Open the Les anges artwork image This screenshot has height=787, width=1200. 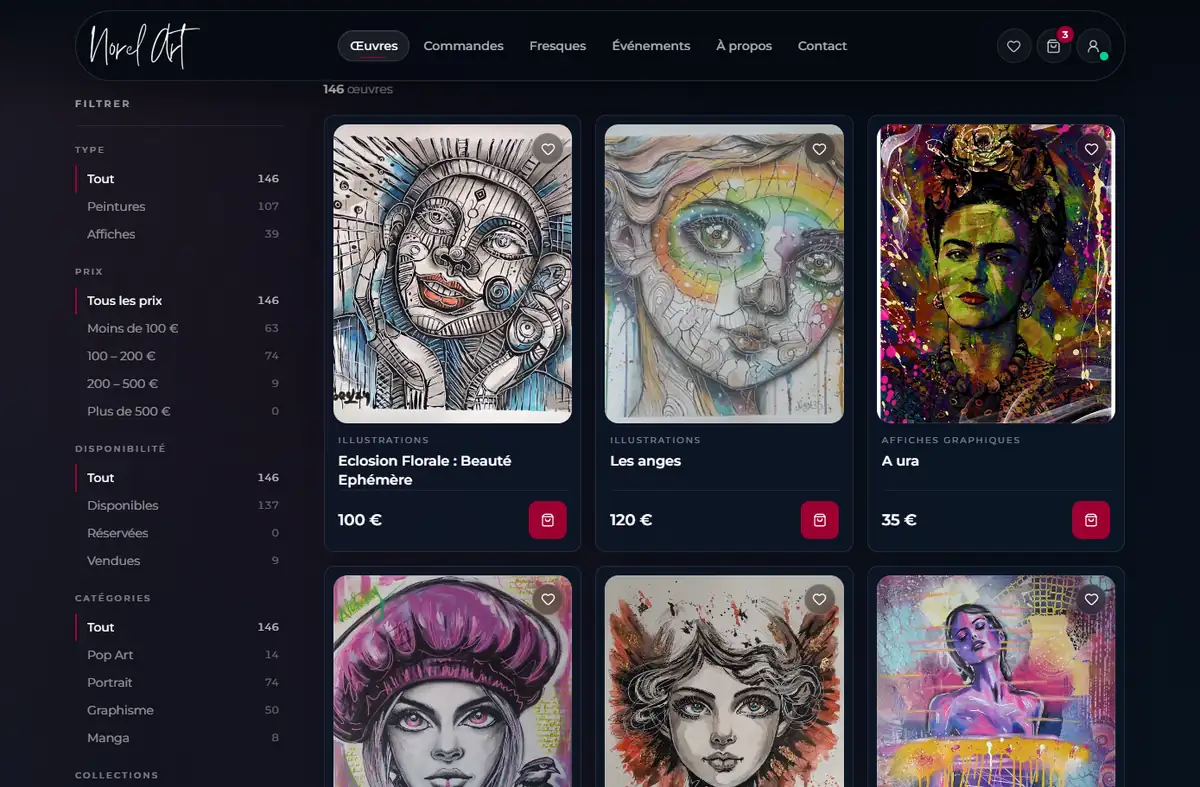click(725, 274)
